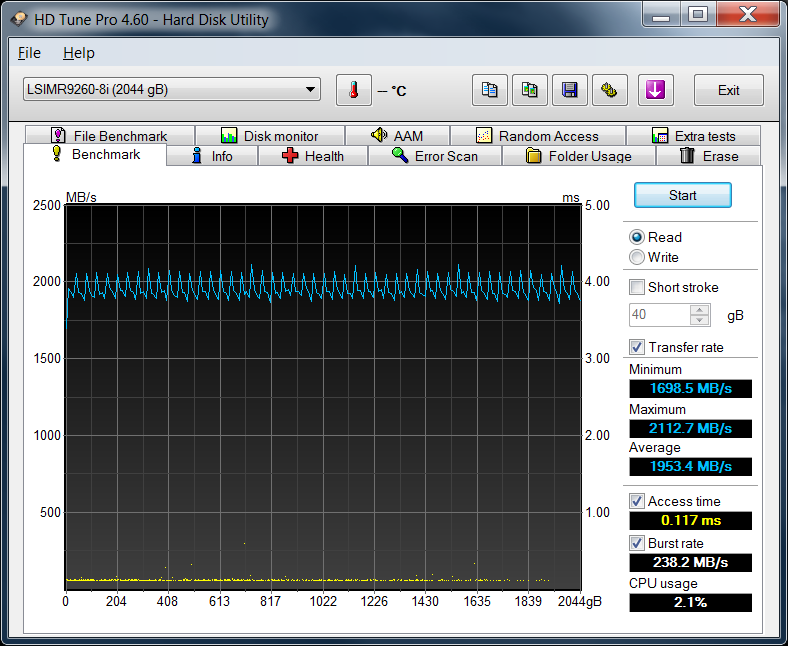The width and height of the screenshot is (788, 646).
Task: Copy results text to clipboard
Action: [489, 90]
